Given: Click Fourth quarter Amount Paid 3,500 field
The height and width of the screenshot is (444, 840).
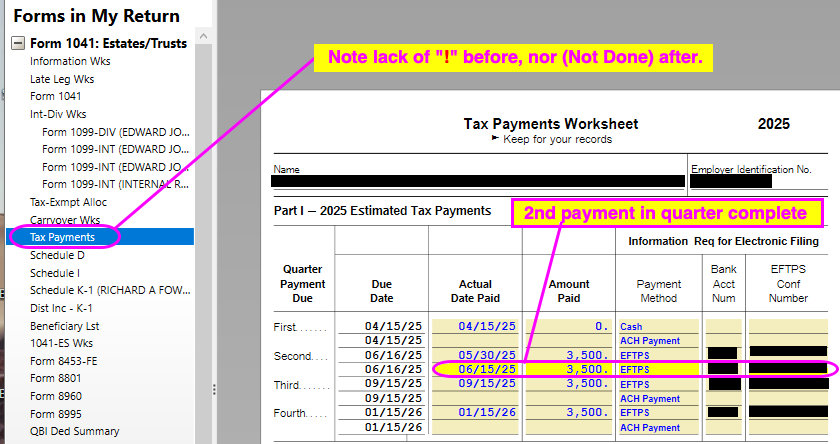Looking at the screenshot, I should click(568, 412).
